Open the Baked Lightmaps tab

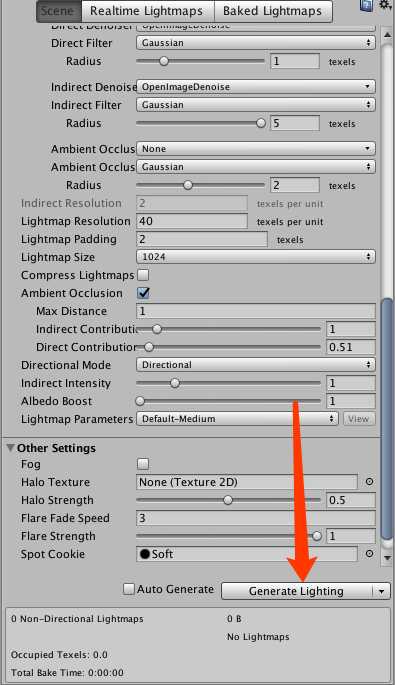click(x=273, y=11)
